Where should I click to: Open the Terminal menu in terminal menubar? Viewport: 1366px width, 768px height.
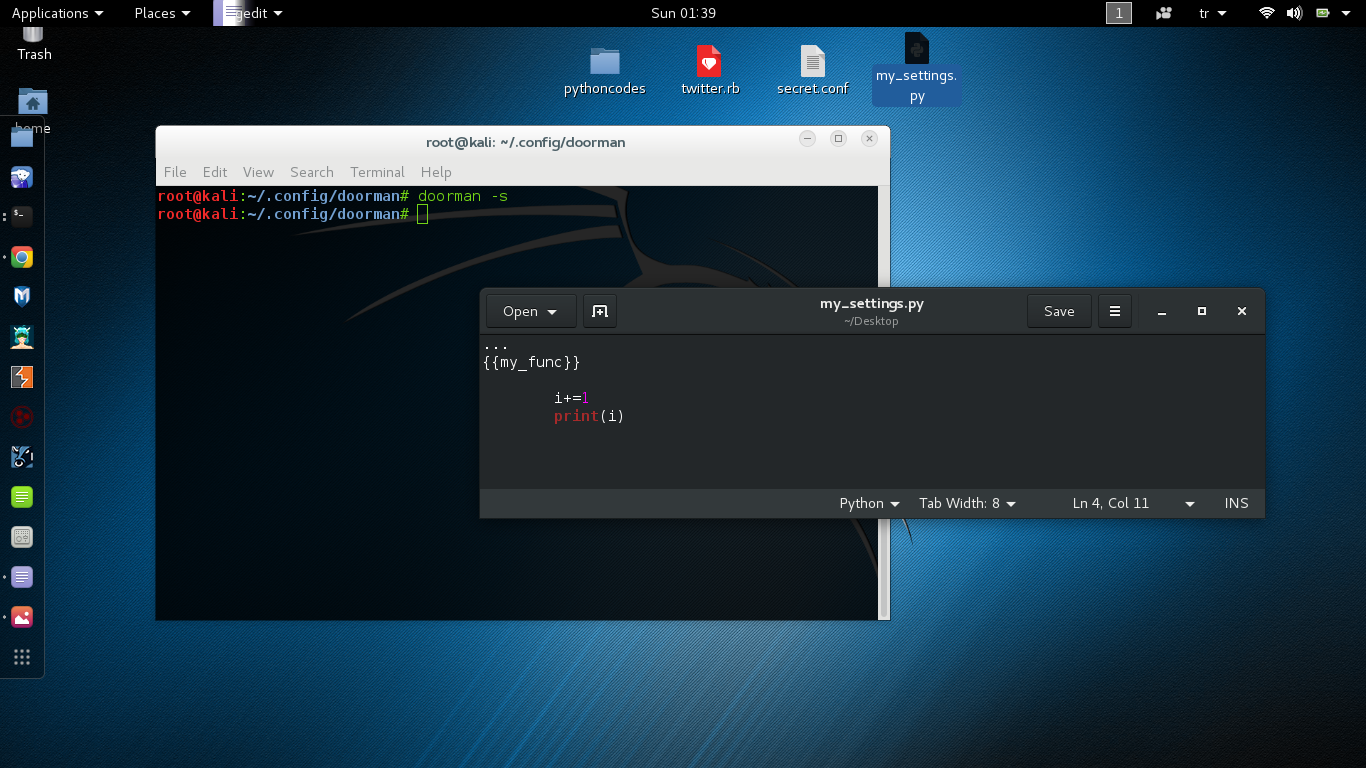coord(377,172)
